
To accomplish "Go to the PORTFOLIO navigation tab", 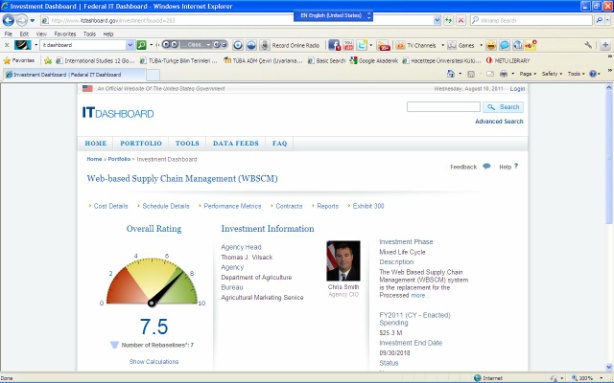I will [141, 143].
